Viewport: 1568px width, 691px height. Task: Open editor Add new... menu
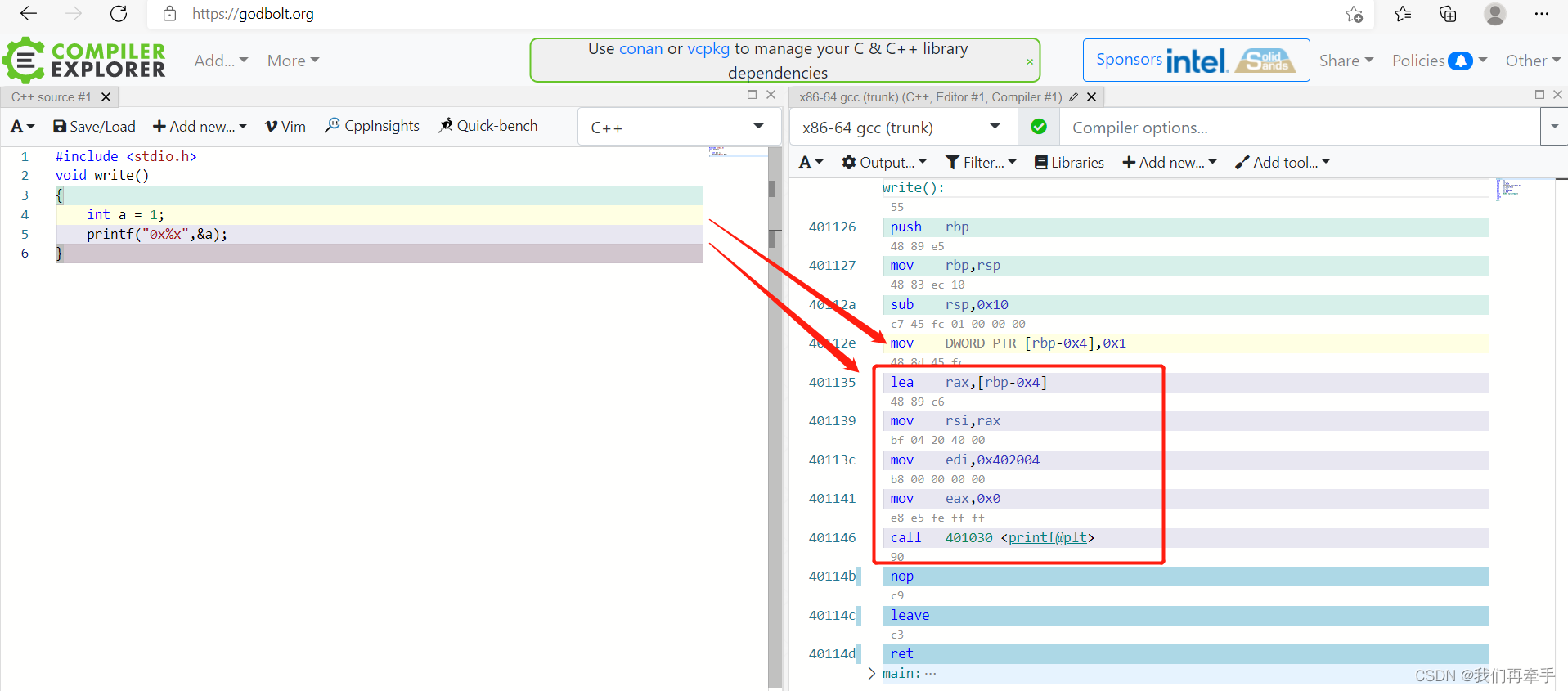200,126
